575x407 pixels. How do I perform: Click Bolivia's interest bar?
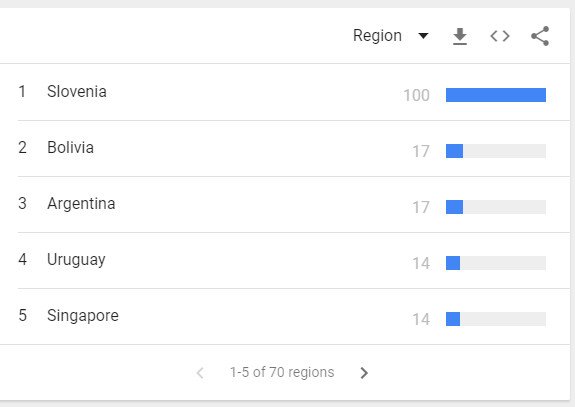pos(496,151)
